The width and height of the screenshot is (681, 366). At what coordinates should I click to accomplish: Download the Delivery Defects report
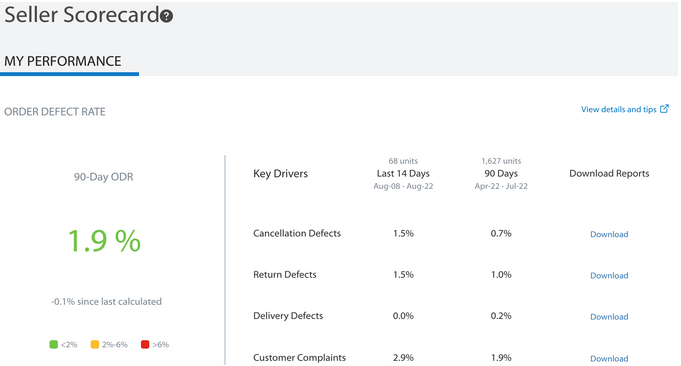click(x=609, y=317)
